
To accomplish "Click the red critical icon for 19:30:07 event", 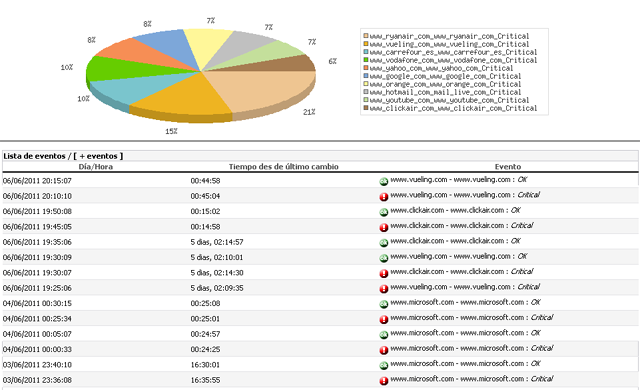I will coord(384,274).
